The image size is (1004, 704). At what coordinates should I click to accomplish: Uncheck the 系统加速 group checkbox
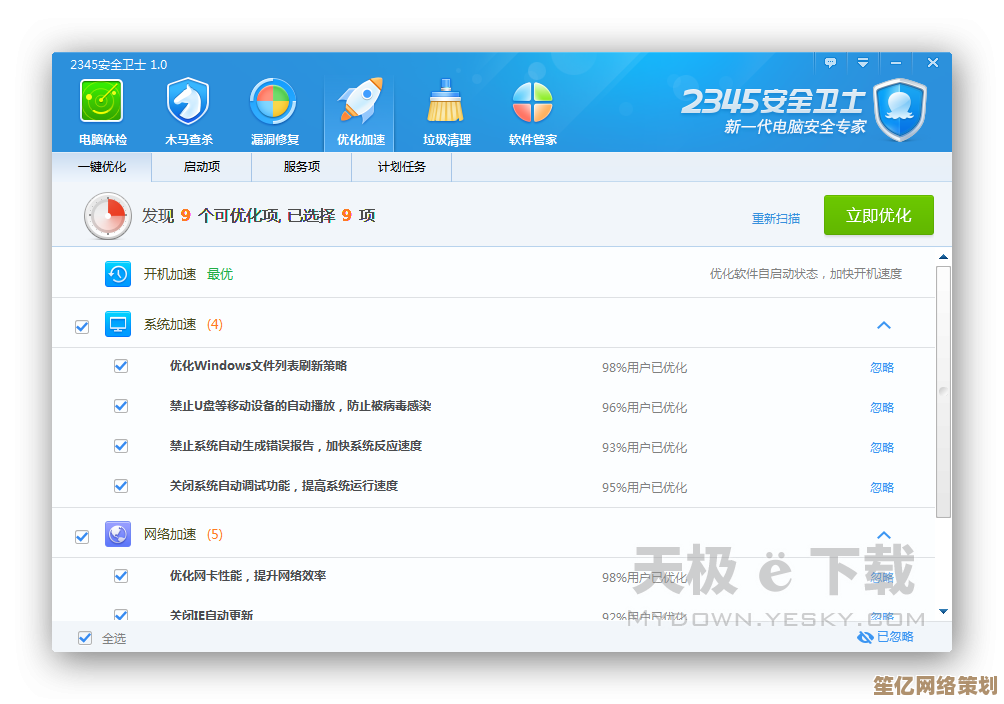coord(82,326)
